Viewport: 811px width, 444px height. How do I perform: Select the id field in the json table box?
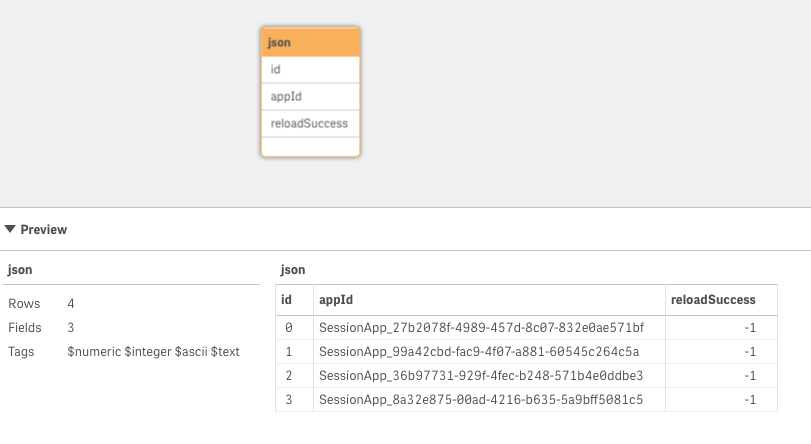pos(310,70)
